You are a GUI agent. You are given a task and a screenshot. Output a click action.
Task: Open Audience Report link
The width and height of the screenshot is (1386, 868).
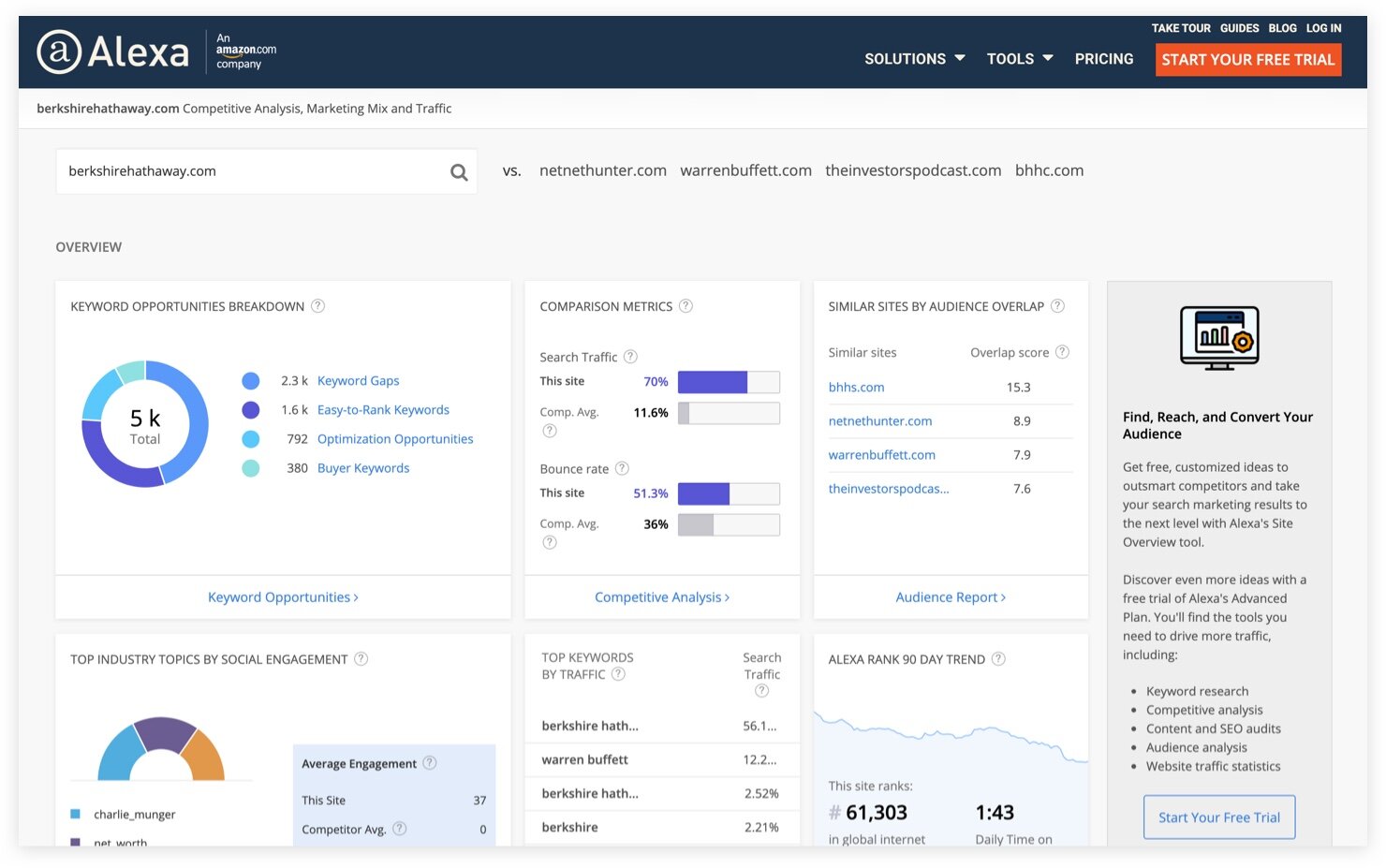[951, 597]
